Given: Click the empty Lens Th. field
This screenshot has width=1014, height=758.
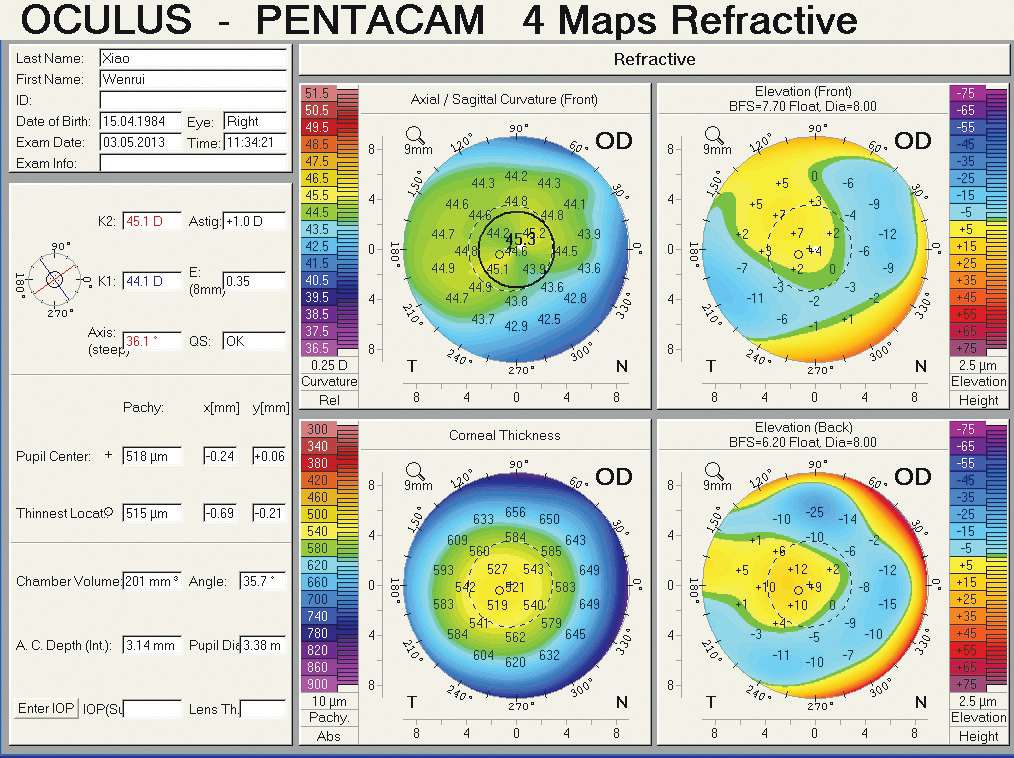Looking at the screenshot, I should (x=263, y=709).
